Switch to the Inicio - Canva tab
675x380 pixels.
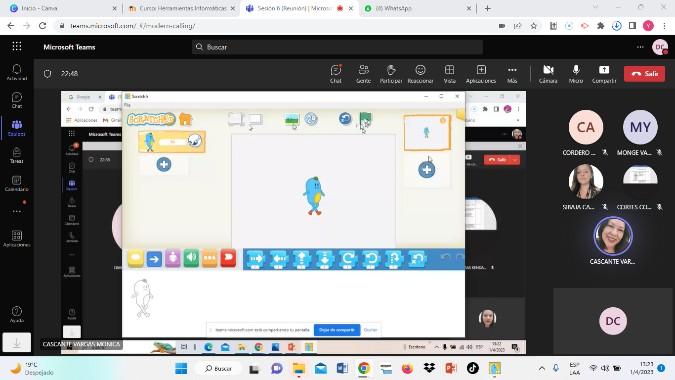62,8
